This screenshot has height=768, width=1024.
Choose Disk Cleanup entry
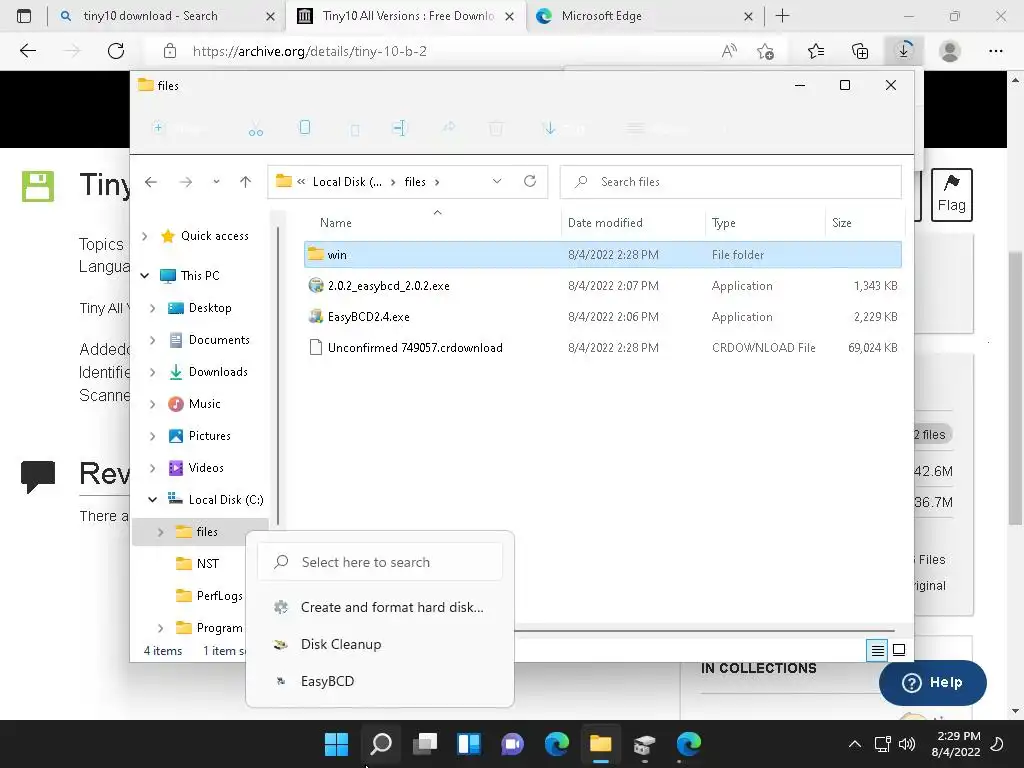point(379,645)
